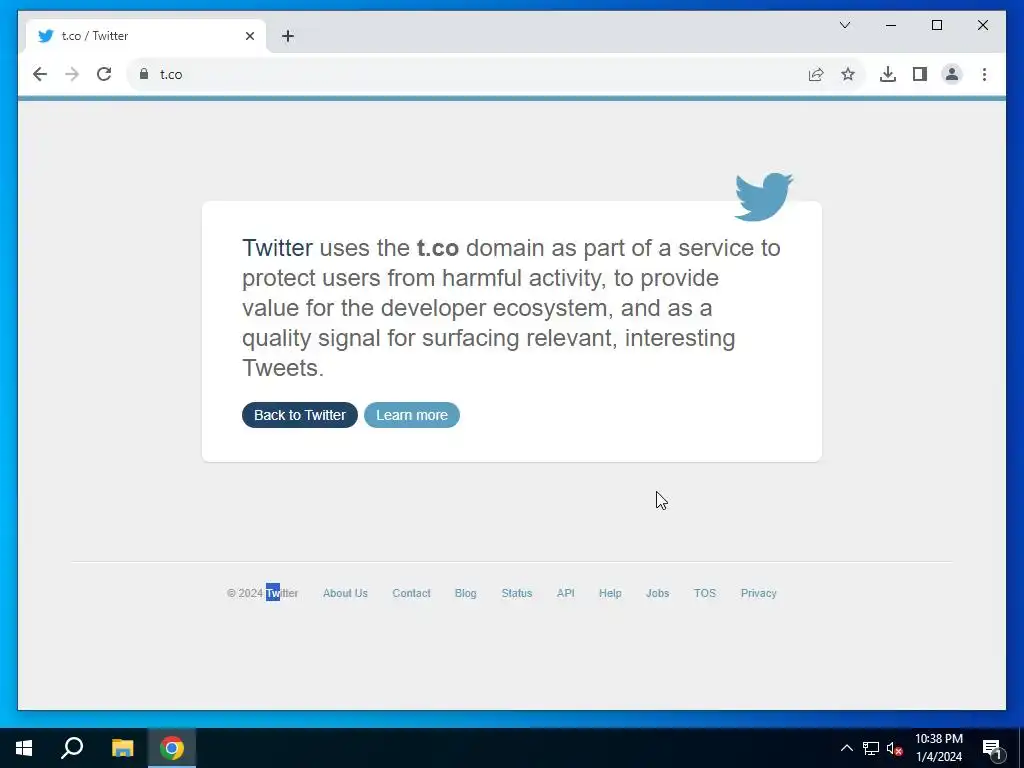Open the Jobs footer link
The height and width of the screenshot is (768, 1024).
(x=658, y=593)
